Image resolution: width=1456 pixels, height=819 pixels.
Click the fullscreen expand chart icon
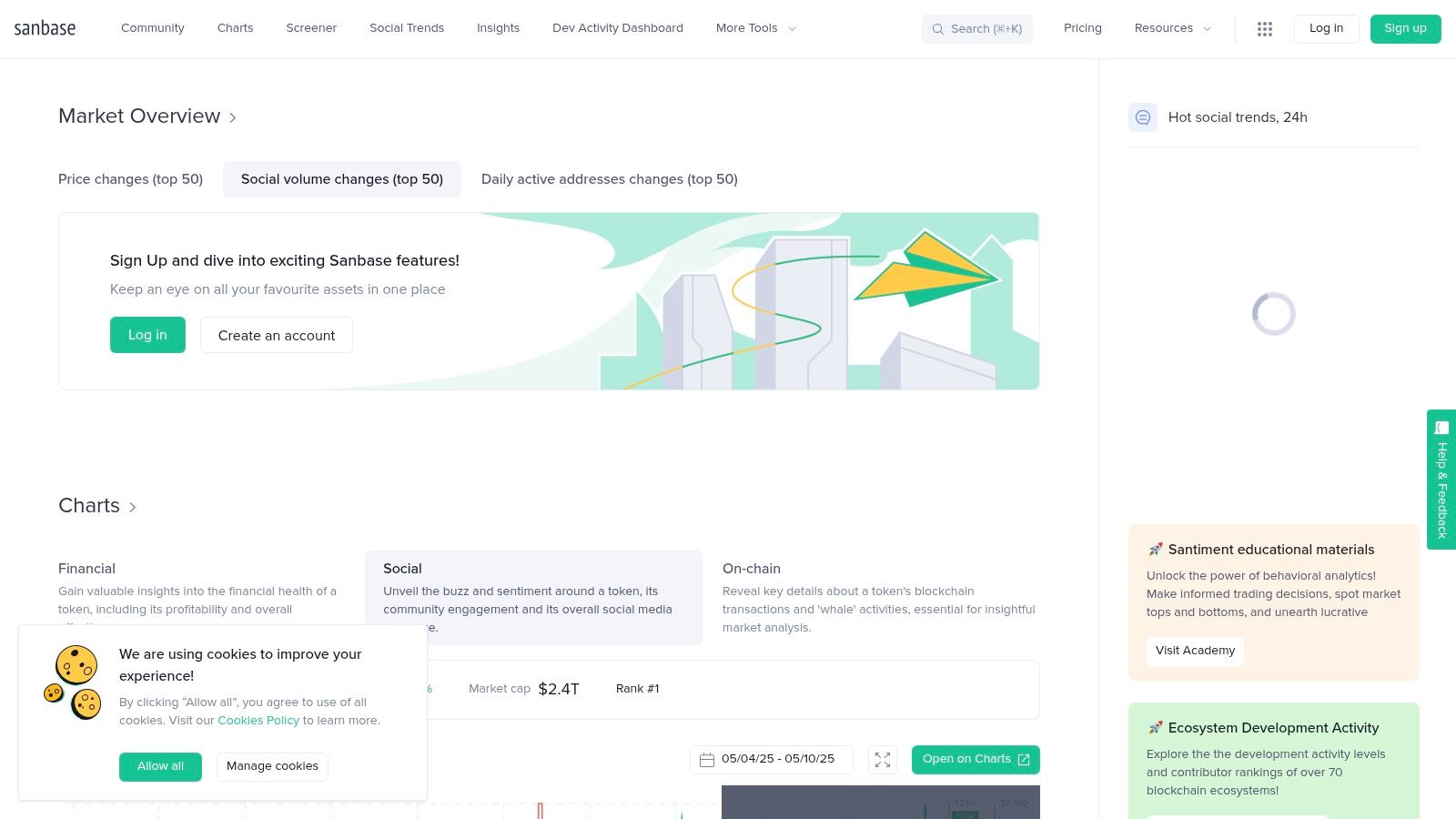(883, 760)
